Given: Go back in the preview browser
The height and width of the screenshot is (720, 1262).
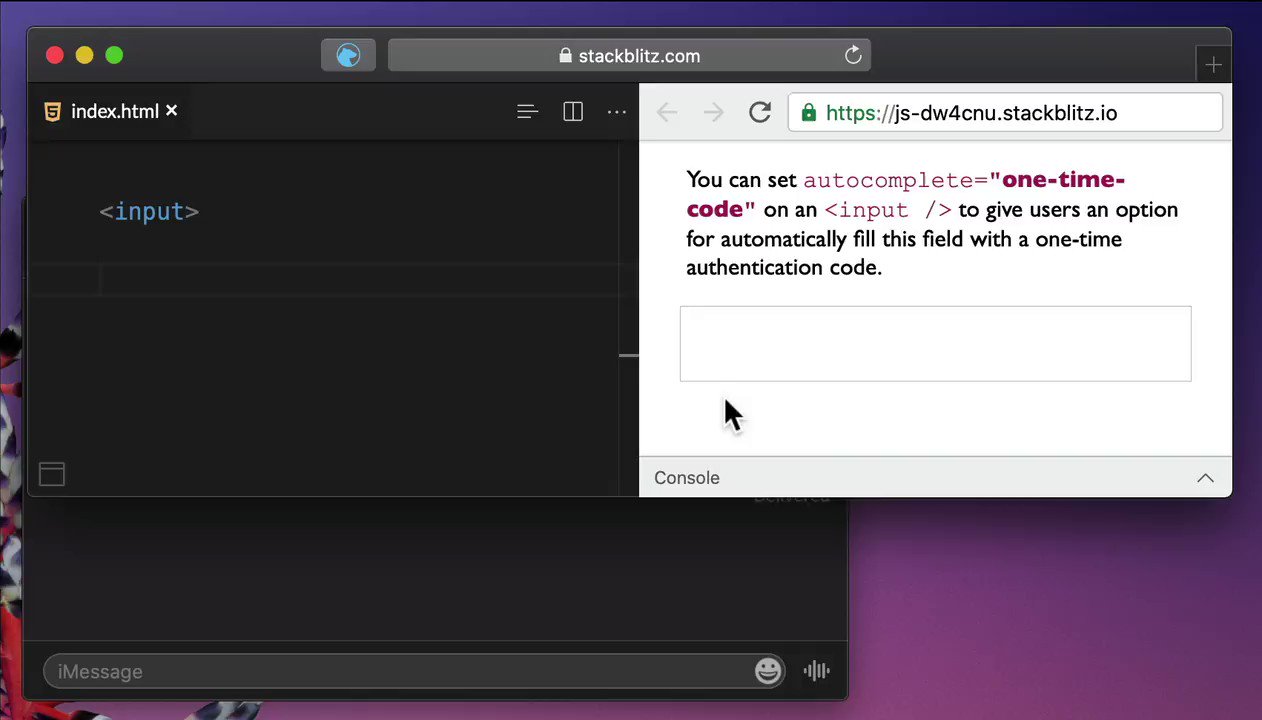Looking at the screenshot, I should [666, 112].
